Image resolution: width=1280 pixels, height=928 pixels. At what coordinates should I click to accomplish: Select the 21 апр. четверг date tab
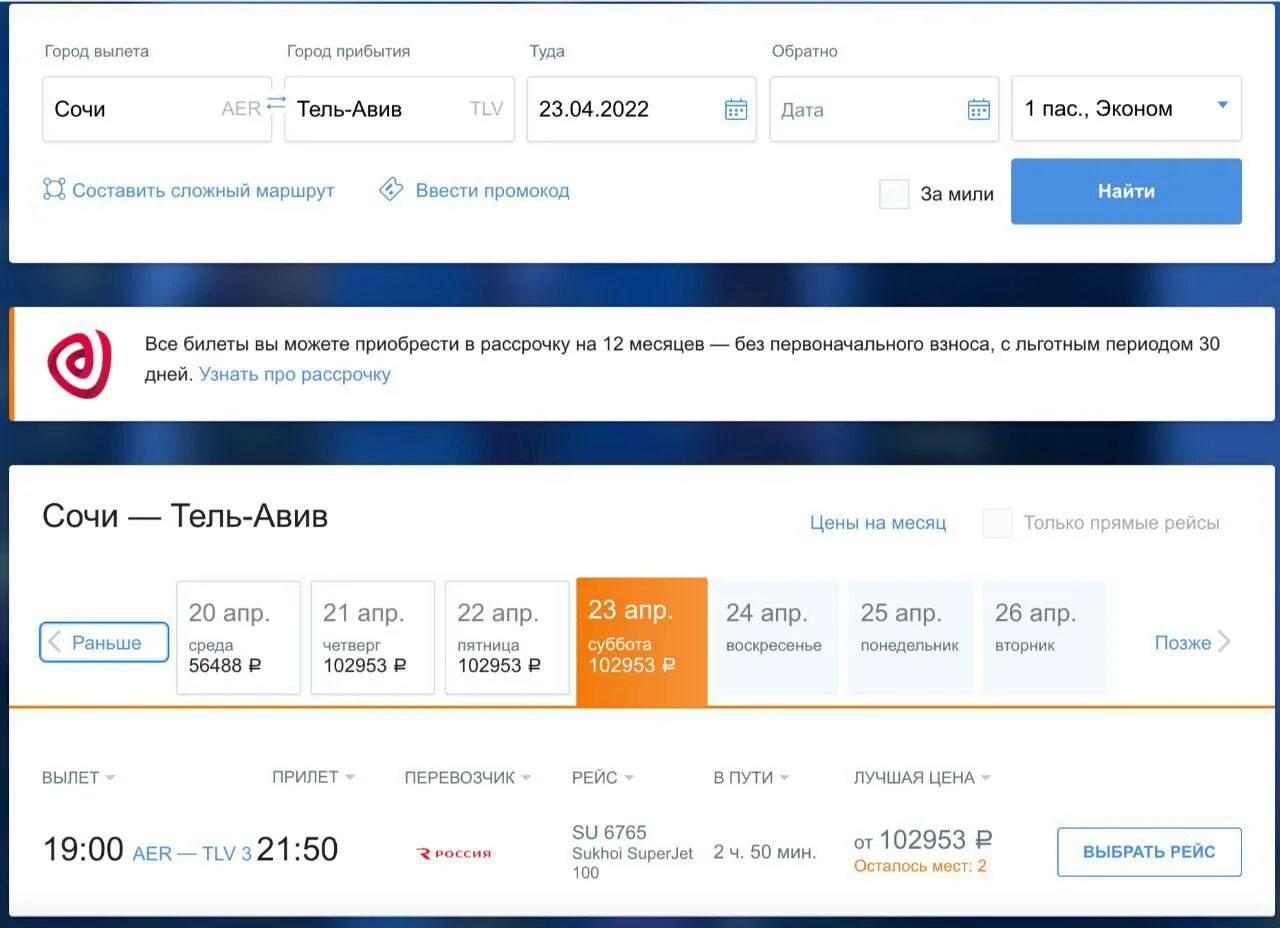pos(373,637)
